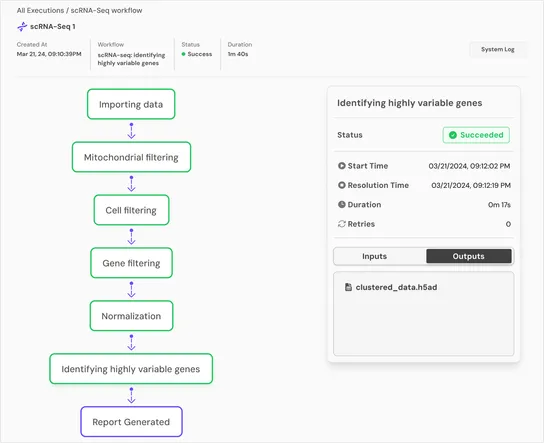Click the Start Time play icon
Image resolution: width=544 pixels, height=443 pixels.
point(342,166)
